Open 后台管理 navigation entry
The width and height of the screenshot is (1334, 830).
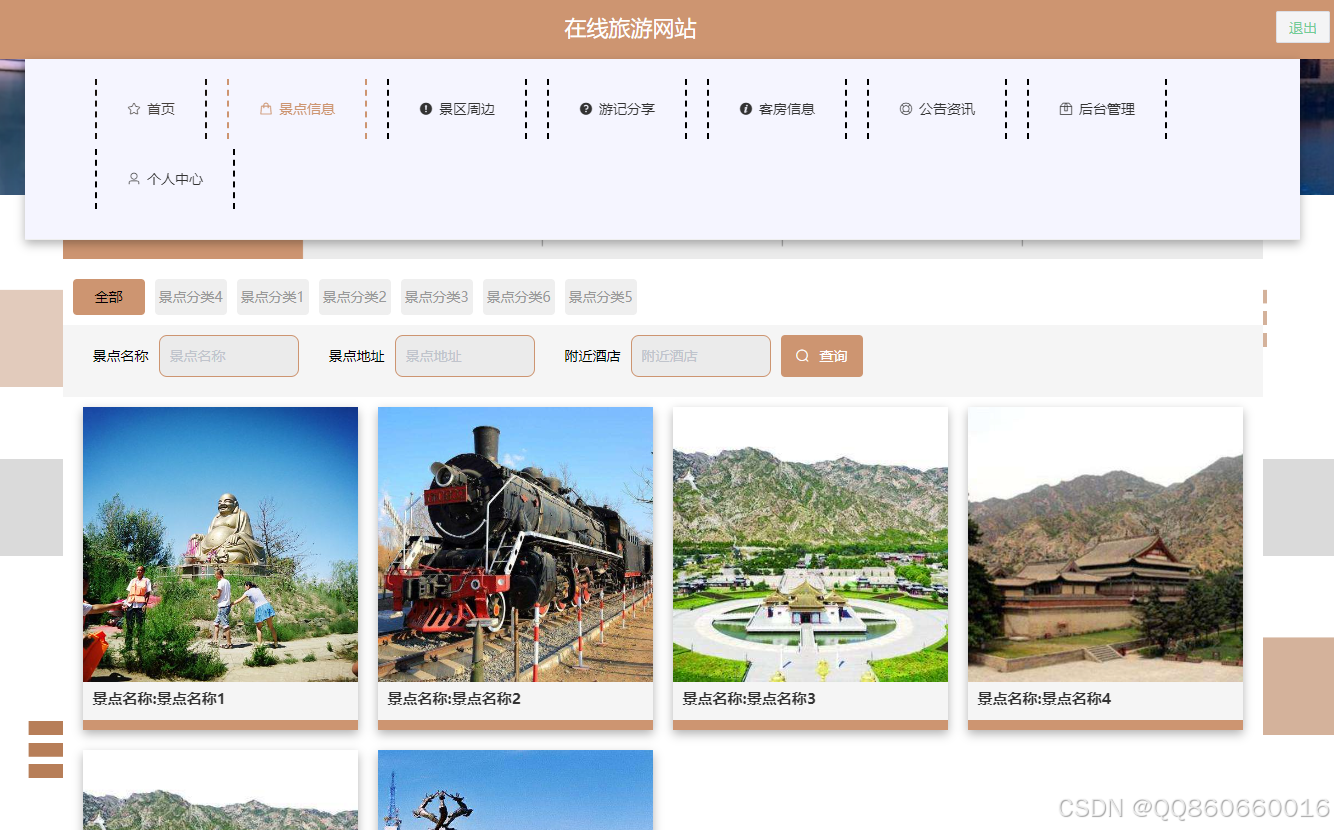[x=1097, y=109]
